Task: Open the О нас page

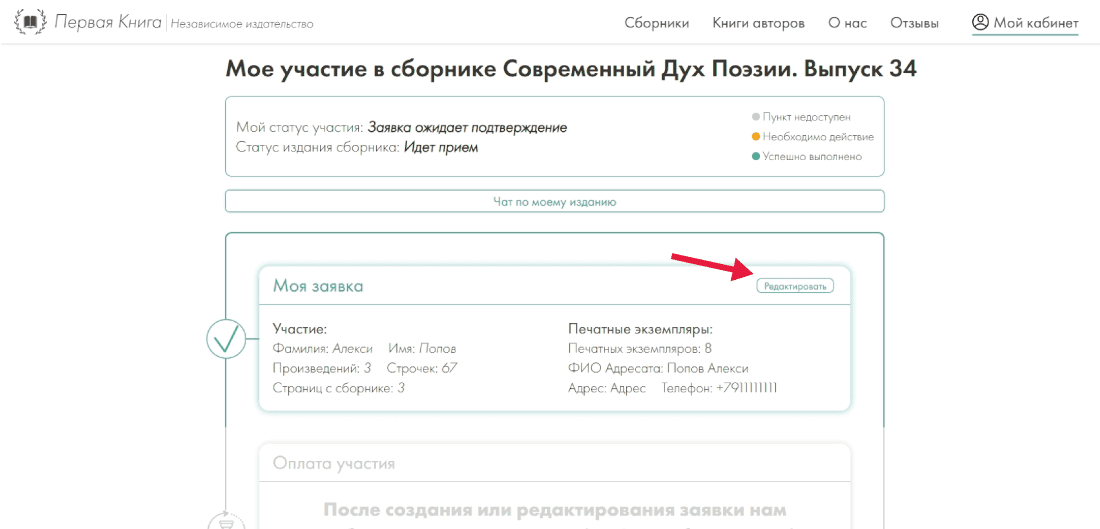Action: click(847, 23)
